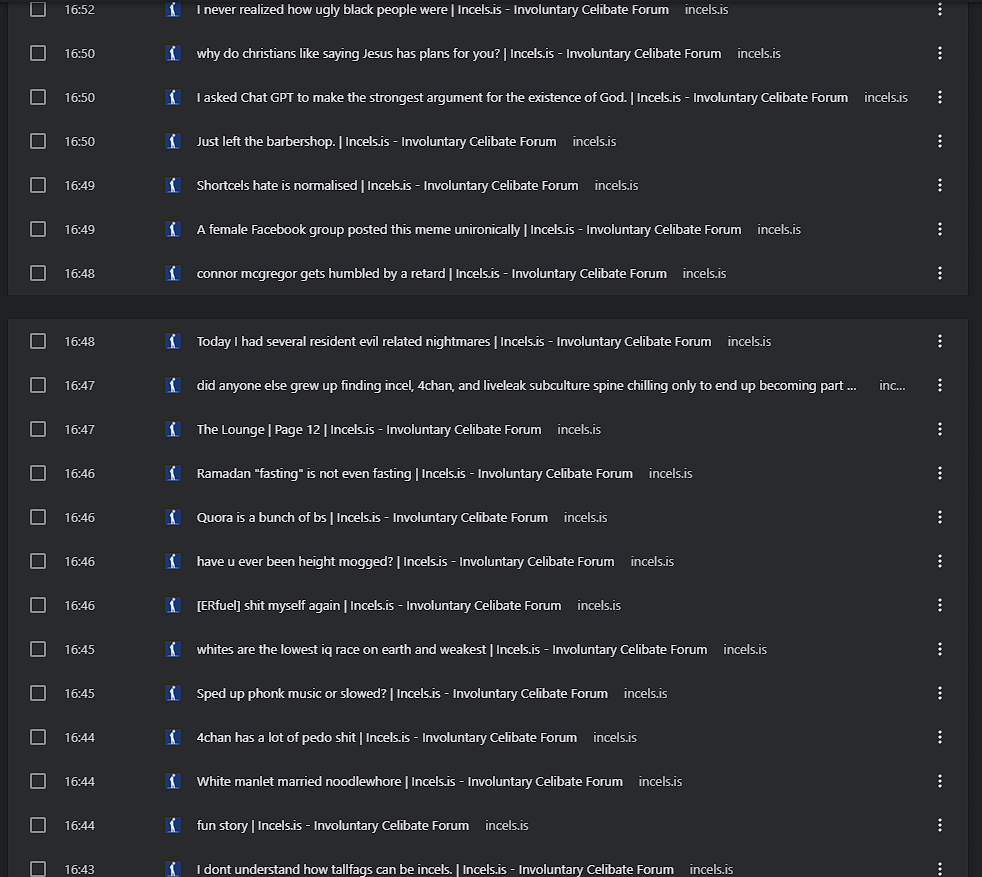
Task: Tick the checkbox for 'The Lounge | Page 12'
Action: pos(38,429)
